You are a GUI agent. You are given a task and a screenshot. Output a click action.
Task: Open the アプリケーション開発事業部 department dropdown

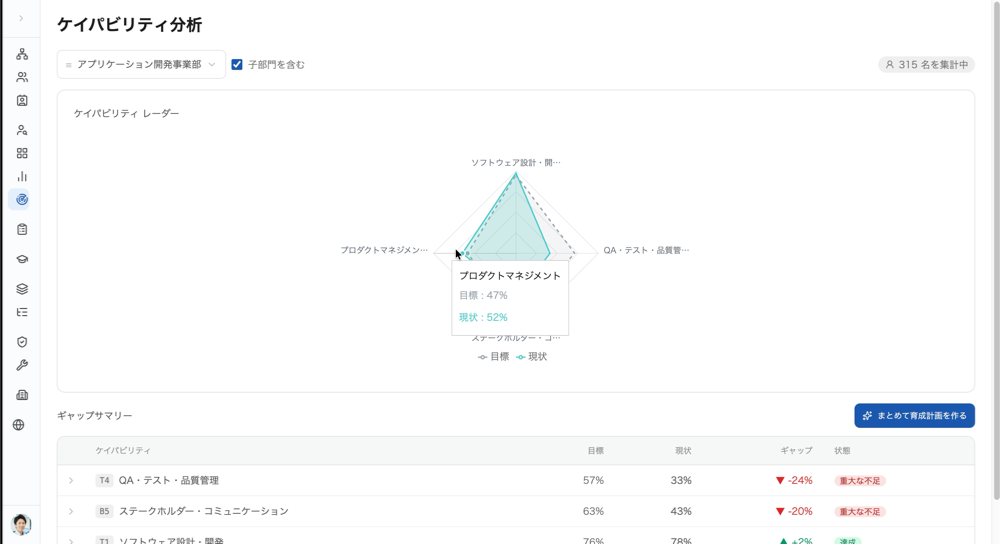[141, 64]
